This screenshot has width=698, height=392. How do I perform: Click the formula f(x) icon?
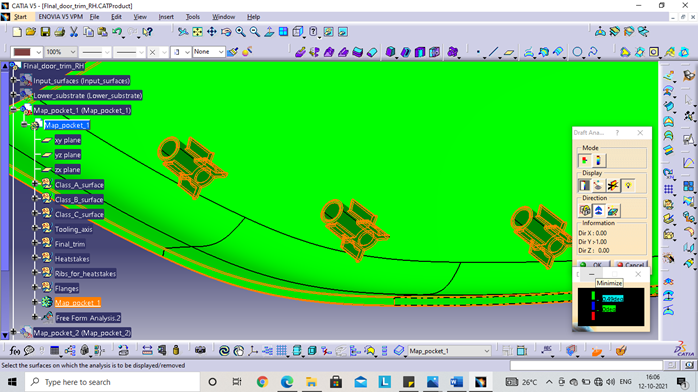point(15,351)
